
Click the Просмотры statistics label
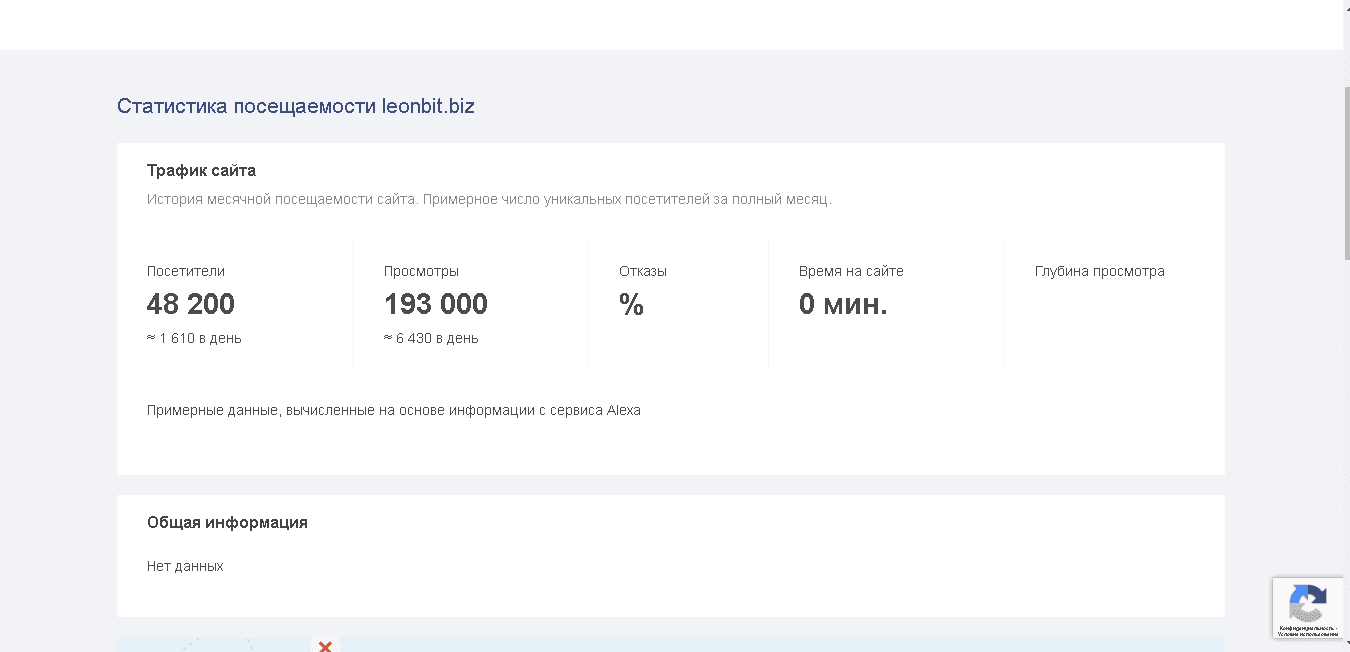(x=421, y=270)
